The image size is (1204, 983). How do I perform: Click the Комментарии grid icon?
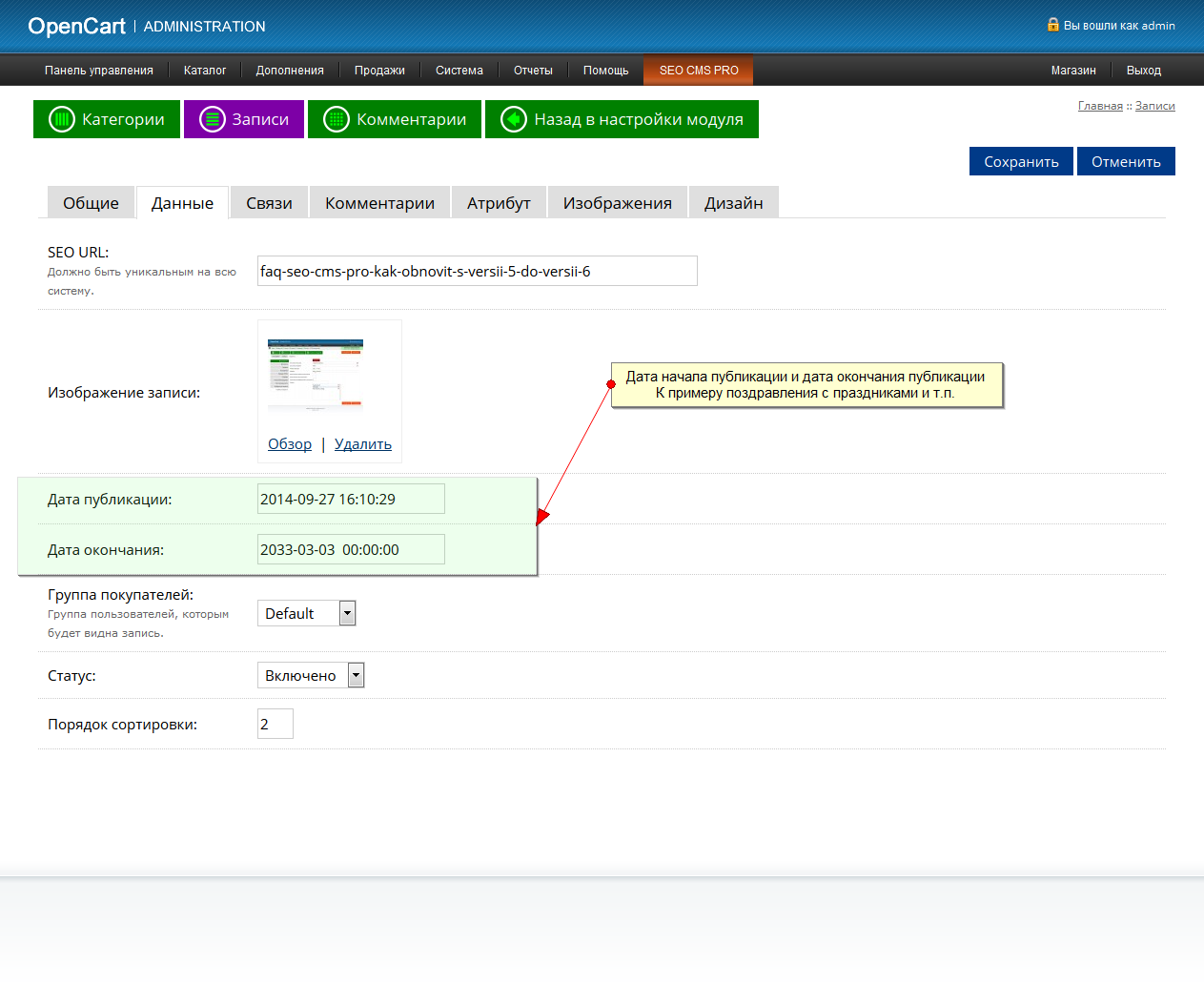coord(337,119)
